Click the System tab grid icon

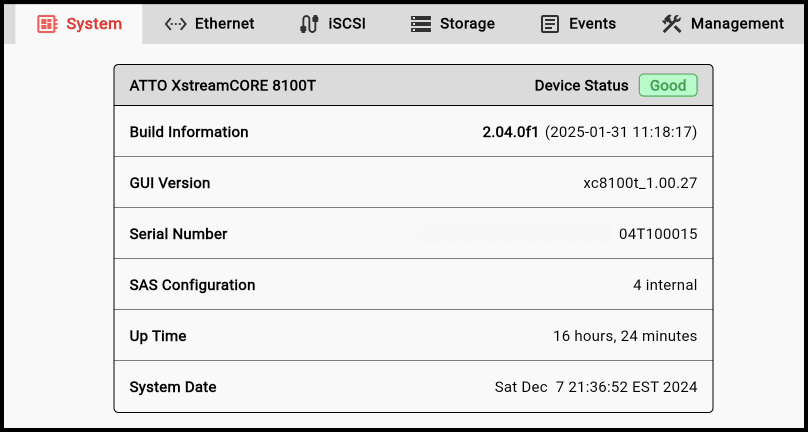click(47, 24)
